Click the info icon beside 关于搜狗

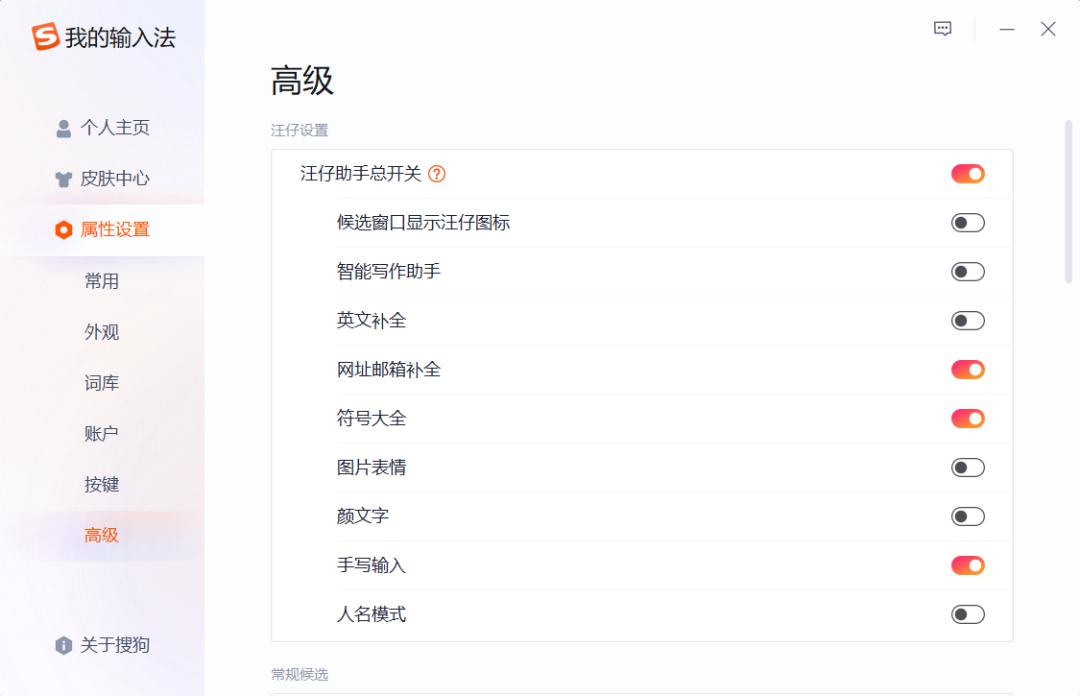(x=62, y=645)
